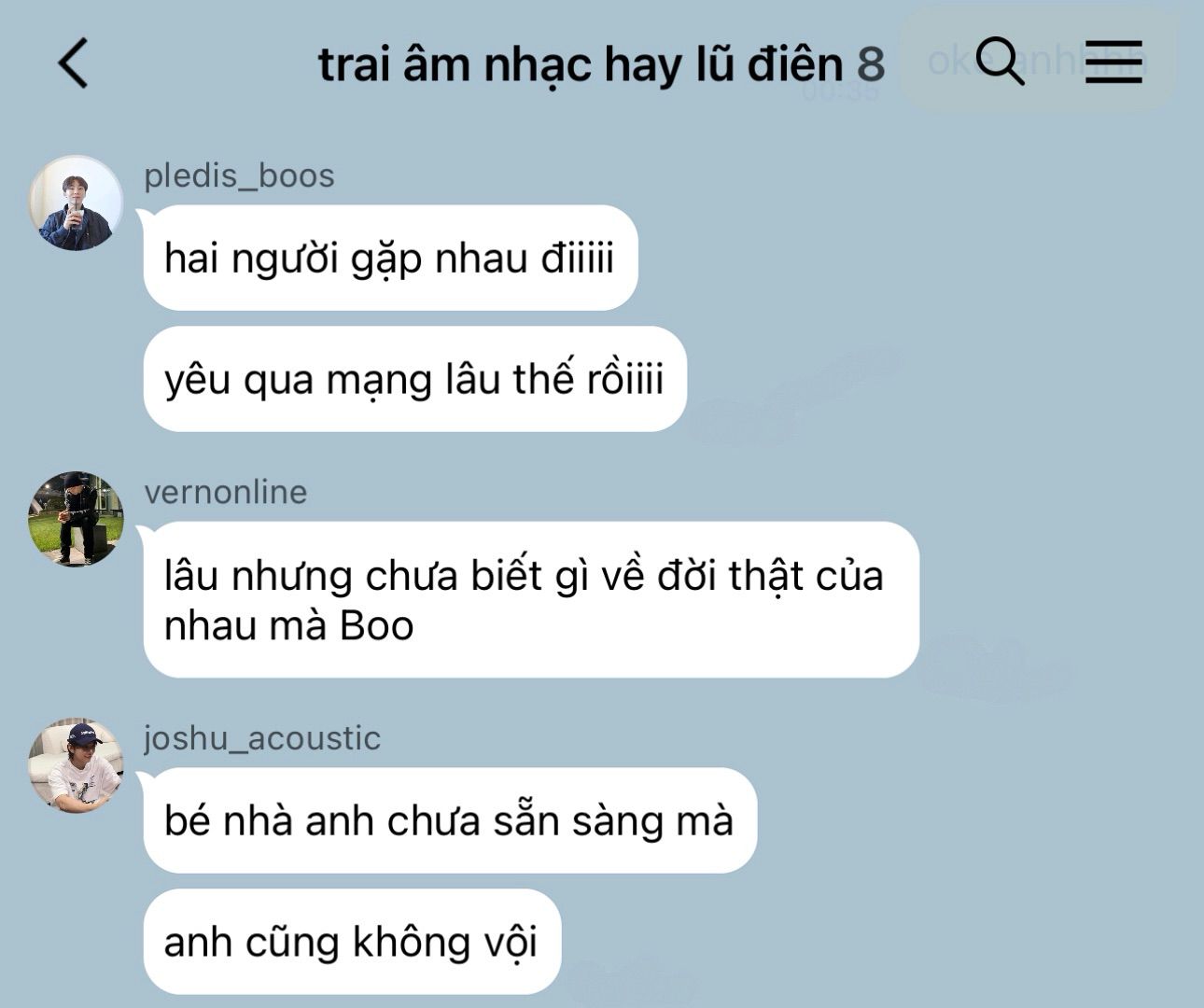Select message ending with 'nhau mà Boo'
Screen dimensions: 1204x1008
click(x=531, y=600)
